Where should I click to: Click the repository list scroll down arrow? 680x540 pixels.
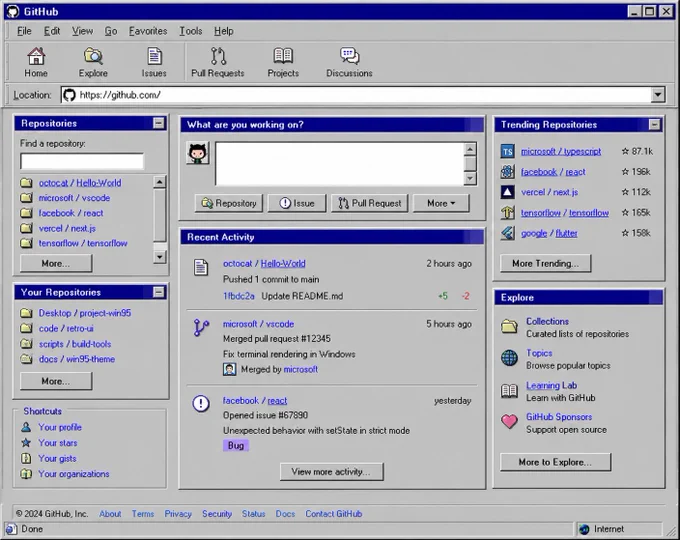pos(160,257)
